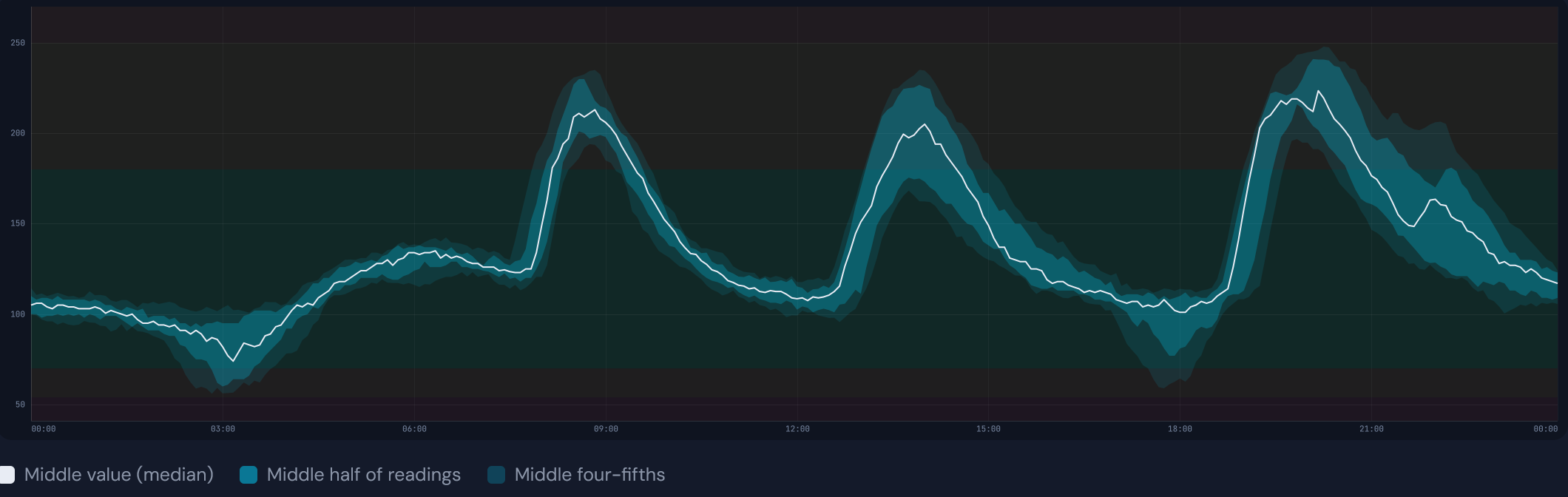Click the 06:00 time axis label
Screen dimensions: 1568x497
click(414, 429)
